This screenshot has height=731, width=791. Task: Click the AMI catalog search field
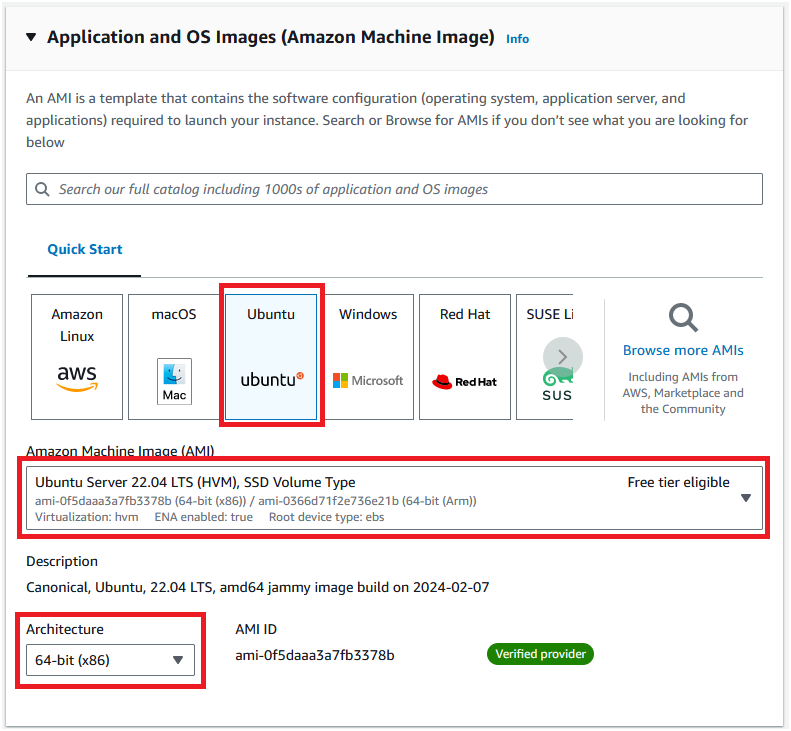[394, 189]
